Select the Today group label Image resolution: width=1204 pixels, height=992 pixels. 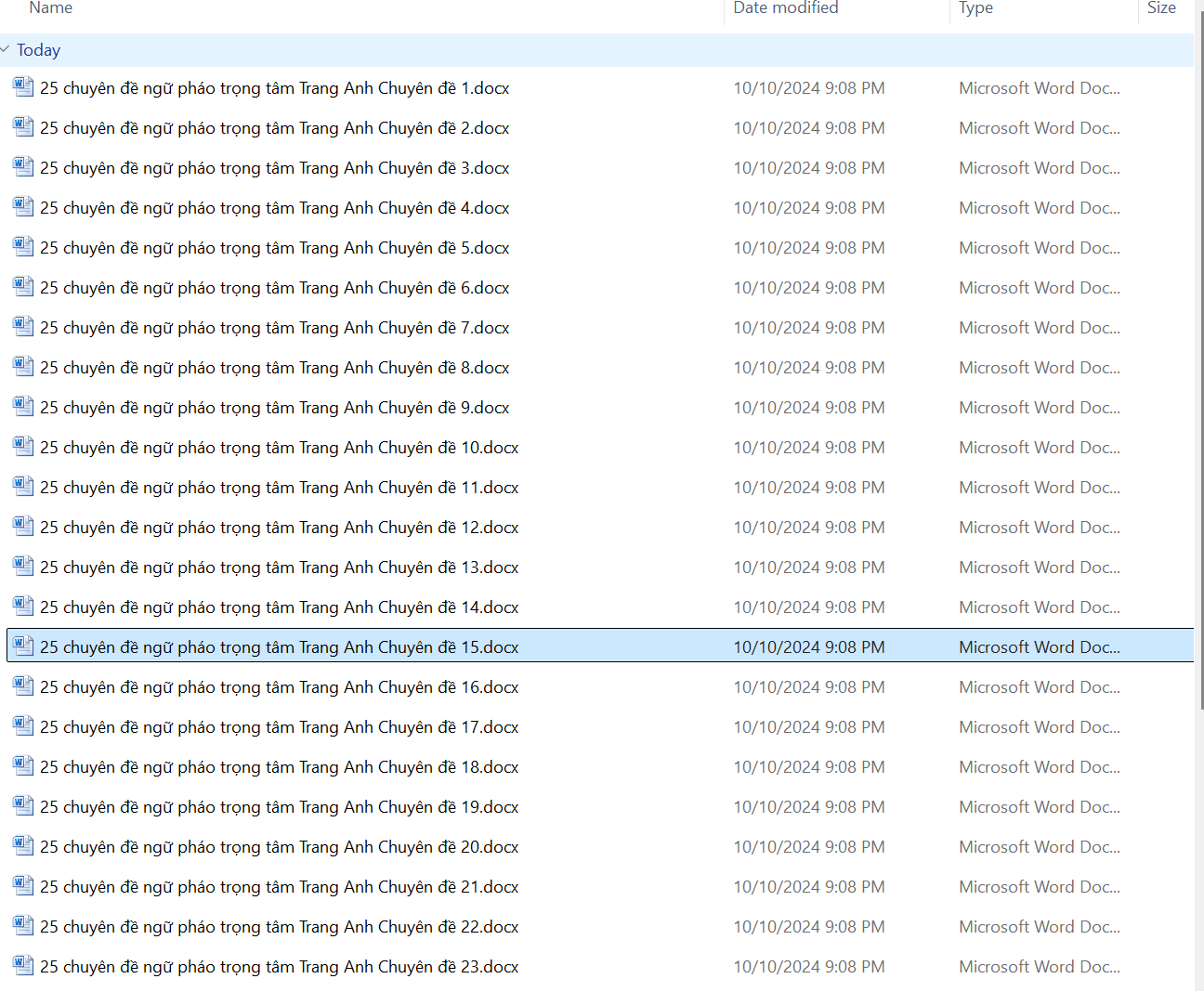tap(38, 50)
